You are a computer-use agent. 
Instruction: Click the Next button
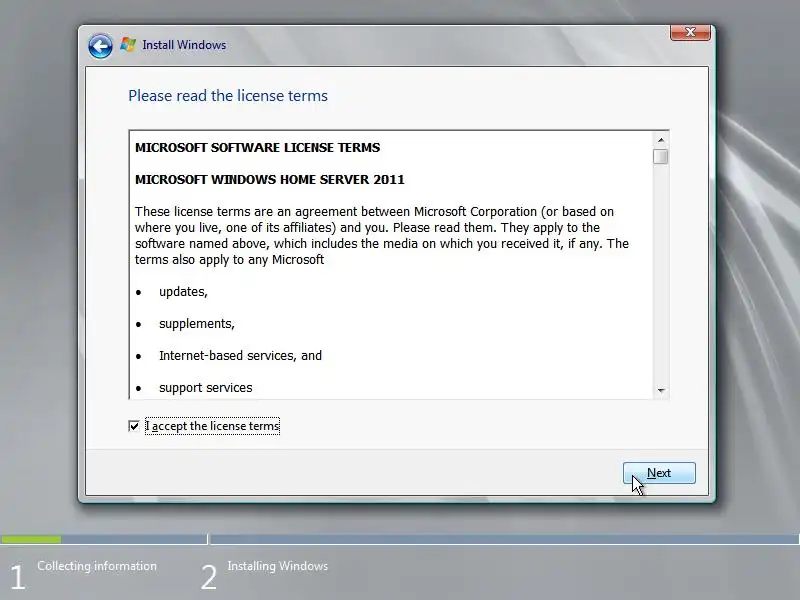tap(659, 473)
